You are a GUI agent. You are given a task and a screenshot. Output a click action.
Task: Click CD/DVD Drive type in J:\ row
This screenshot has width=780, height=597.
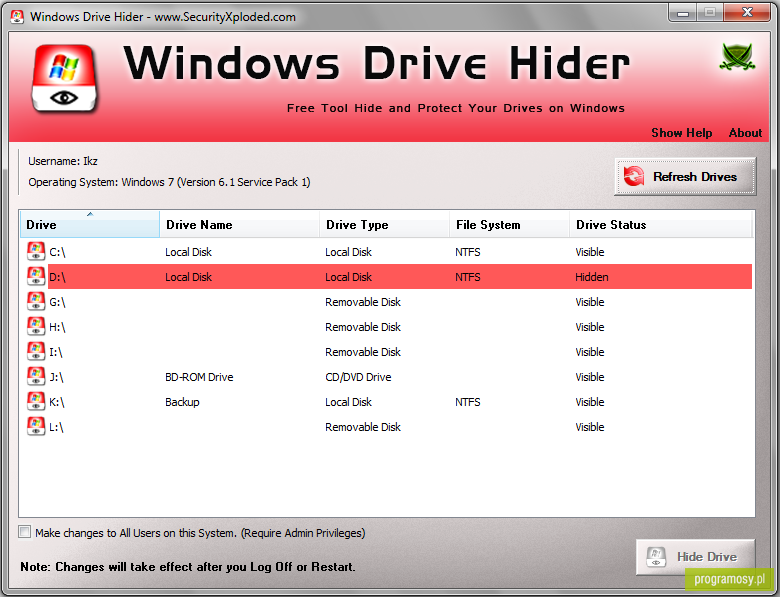coord(358,377)
